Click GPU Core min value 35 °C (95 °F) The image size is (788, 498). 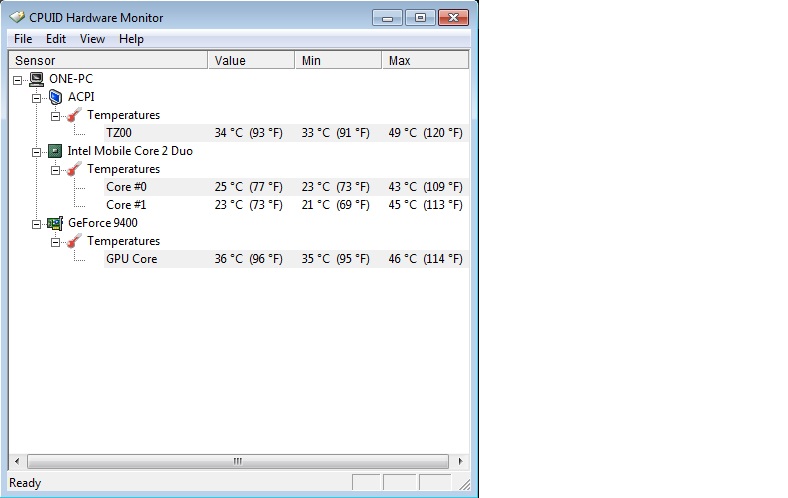(335, 259)
